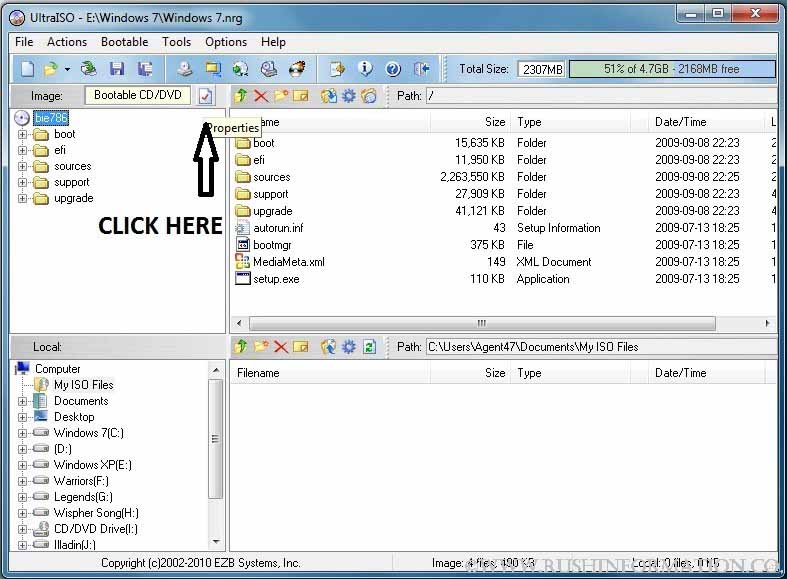Expand the boot folder in image tree
Image resolution: width=787 pixels, height=579 pixels.
click(x=22, y=134)
